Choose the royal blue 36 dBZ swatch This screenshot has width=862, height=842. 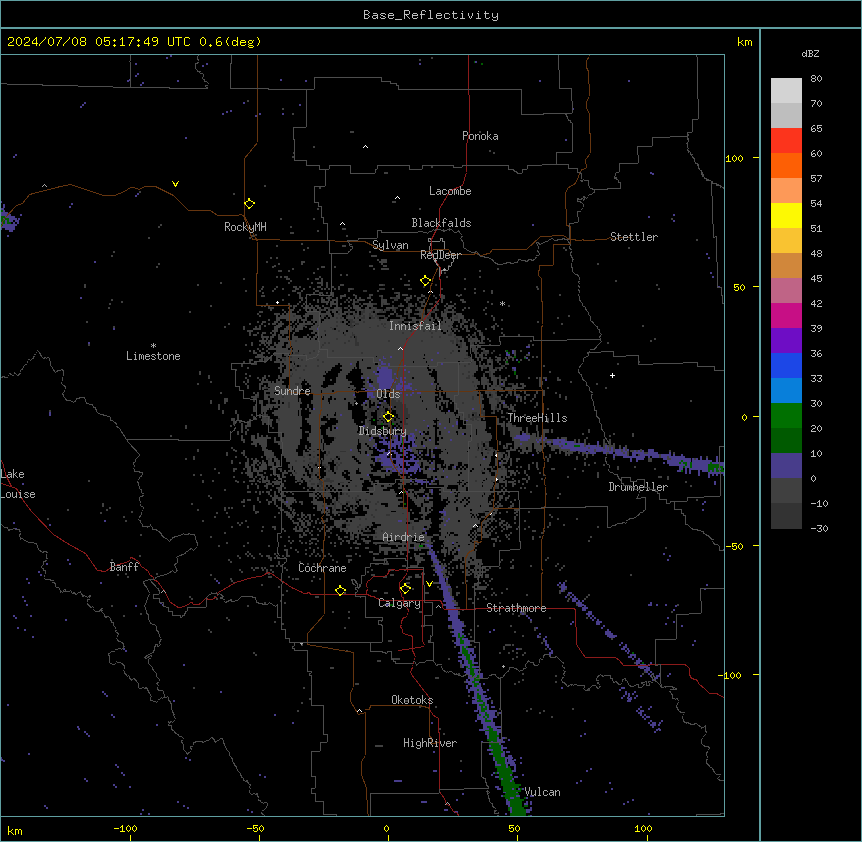point(786,365)
